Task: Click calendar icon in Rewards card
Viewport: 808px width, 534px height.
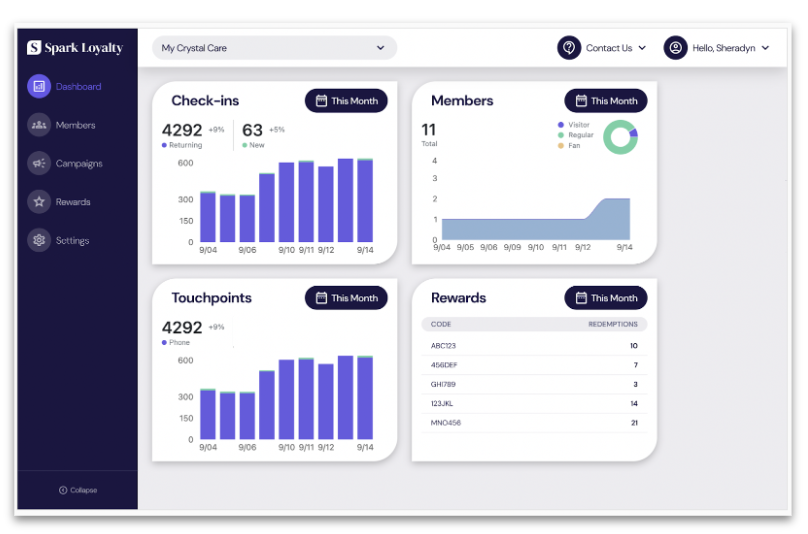Action: [x=581, y=298]
